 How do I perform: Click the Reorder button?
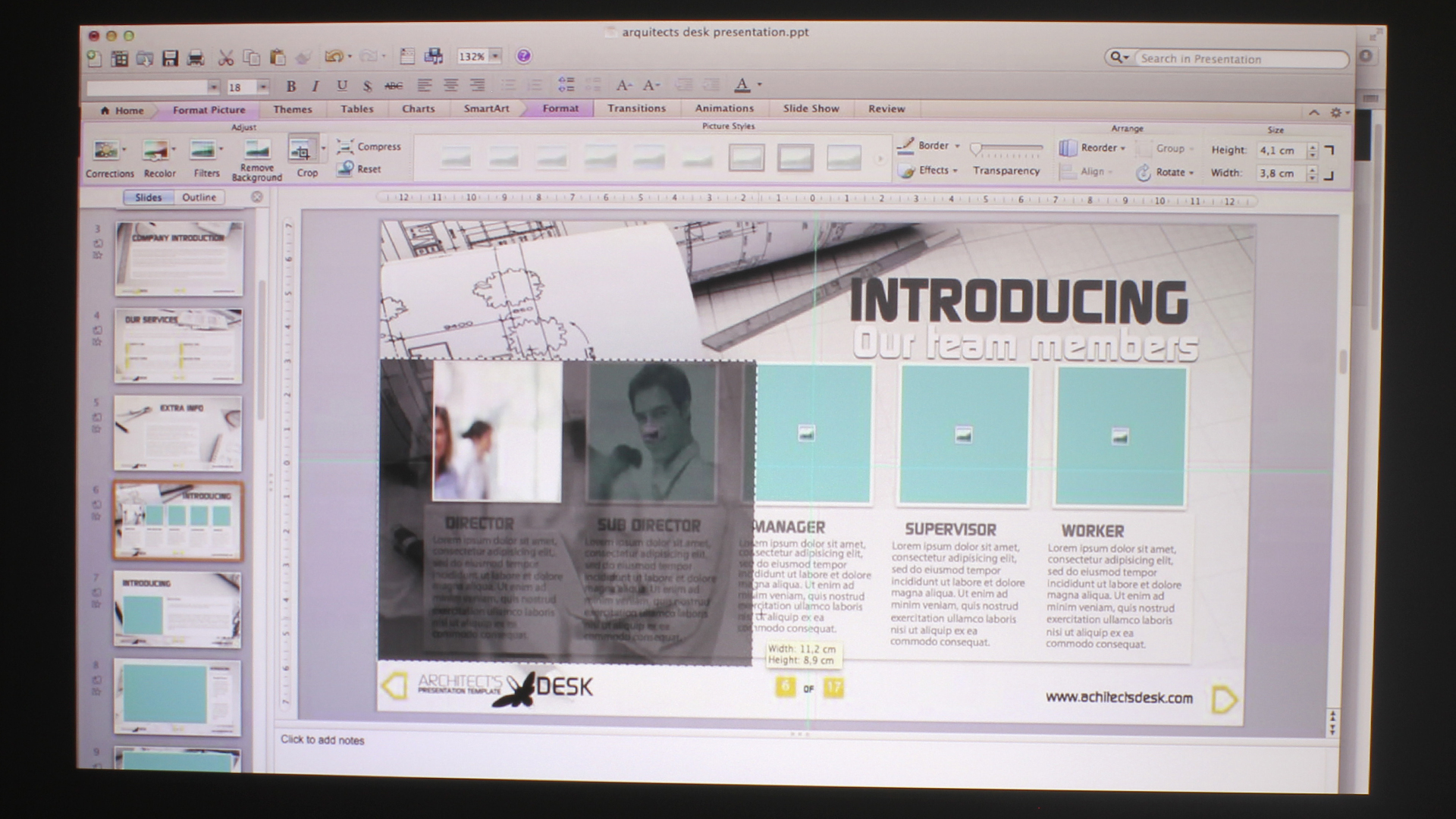pos(1092,148)
